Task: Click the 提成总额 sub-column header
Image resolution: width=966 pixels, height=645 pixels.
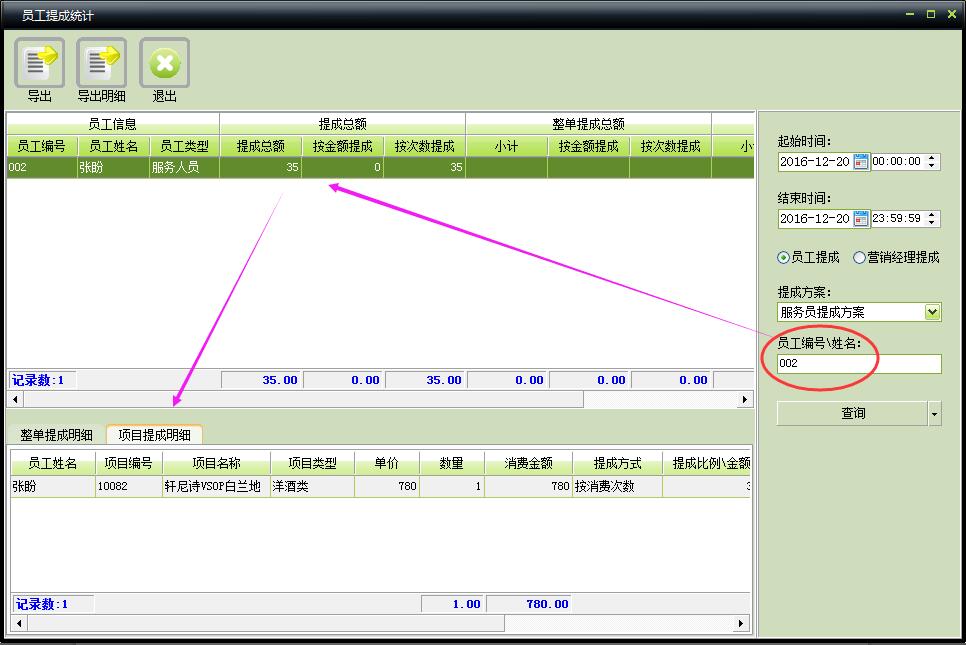Action: point(261,147)
